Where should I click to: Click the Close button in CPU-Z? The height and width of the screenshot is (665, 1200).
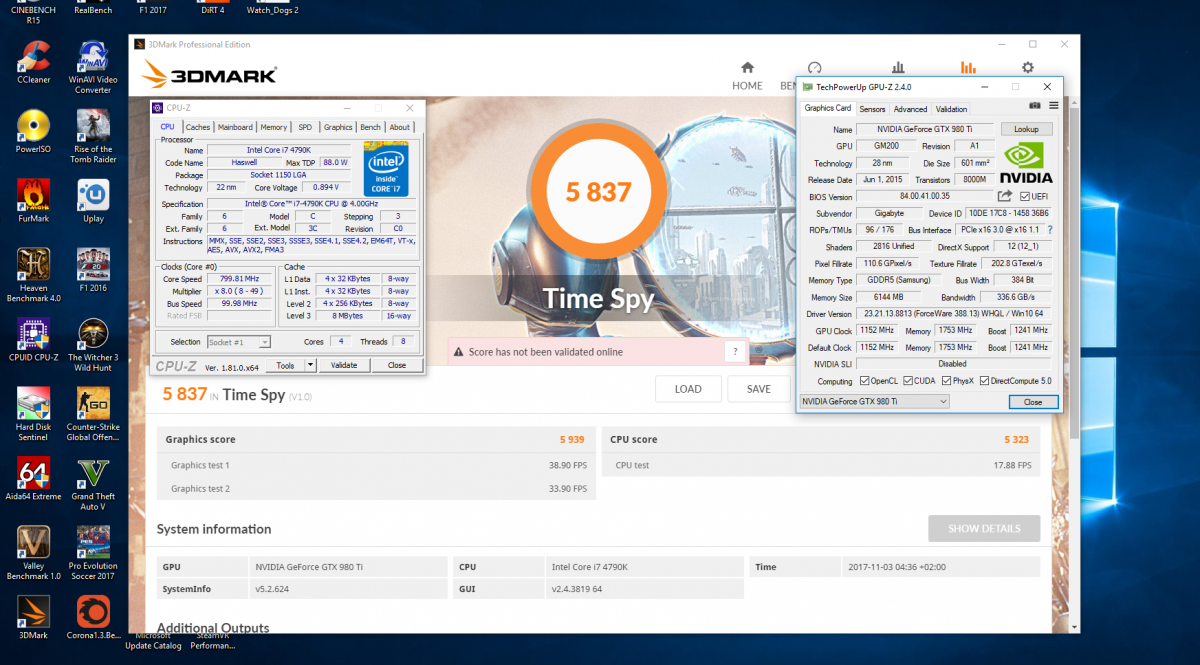click(x=397, y=365)
